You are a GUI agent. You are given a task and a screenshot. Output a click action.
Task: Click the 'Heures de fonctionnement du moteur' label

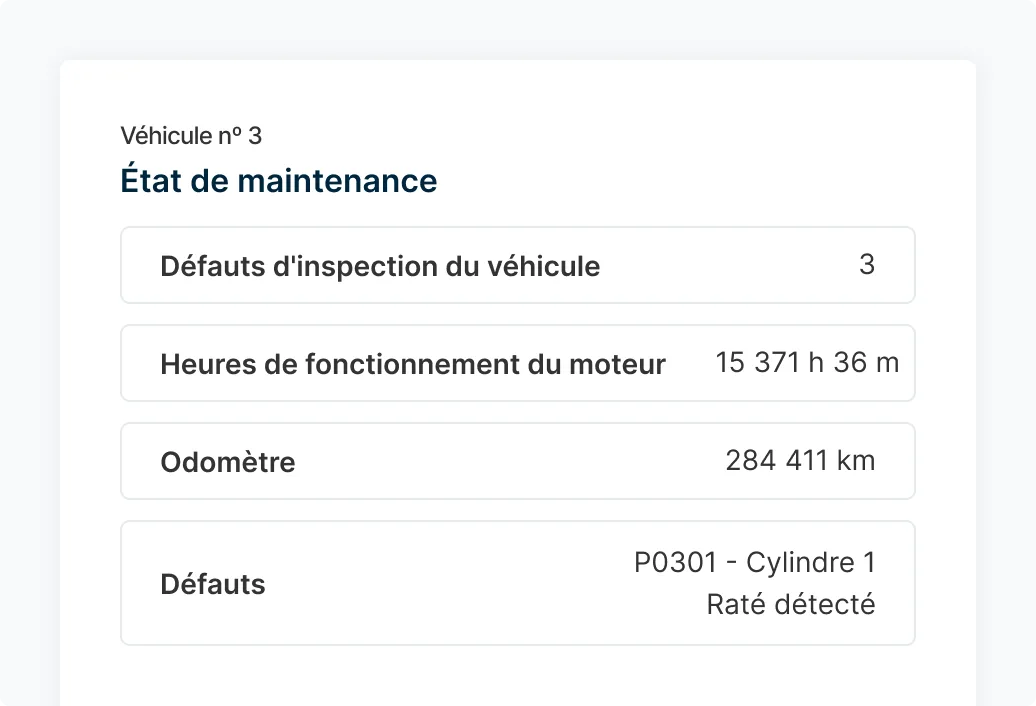412,364
